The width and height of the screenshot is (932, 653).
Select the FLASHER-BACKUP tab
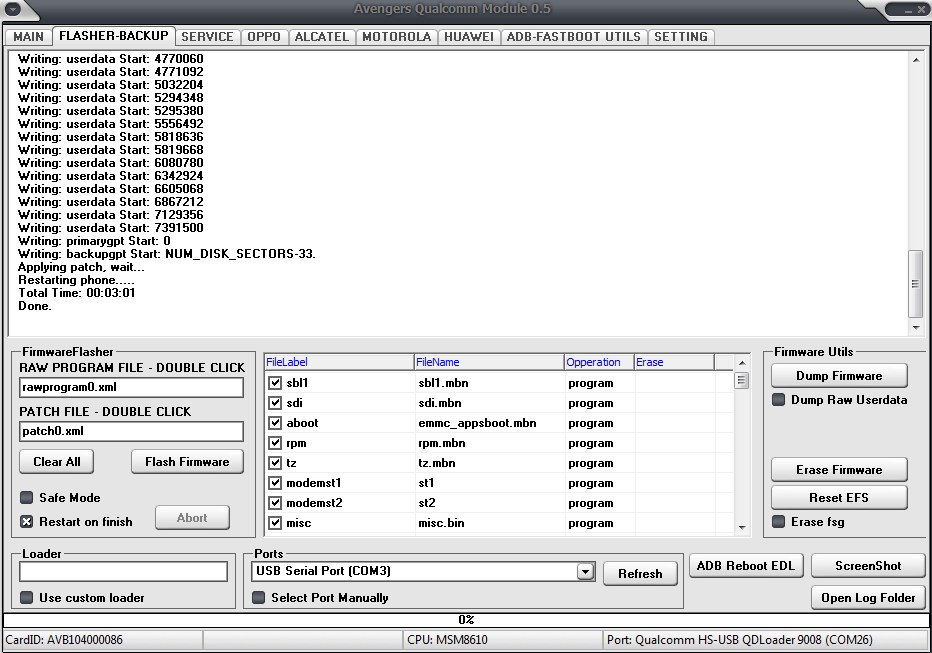114,36
